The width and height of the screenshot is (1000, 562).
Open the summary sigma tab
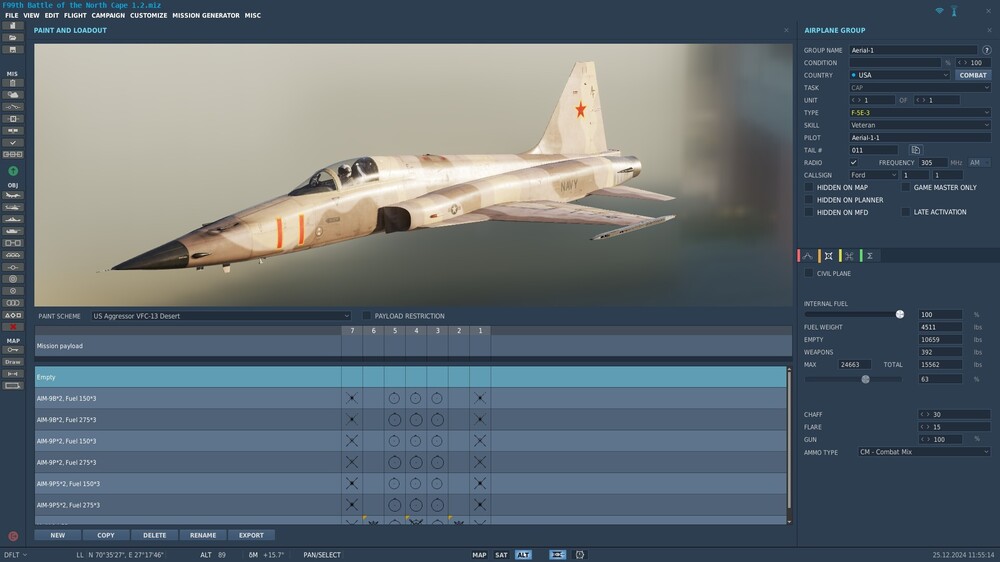pos(870,256)
